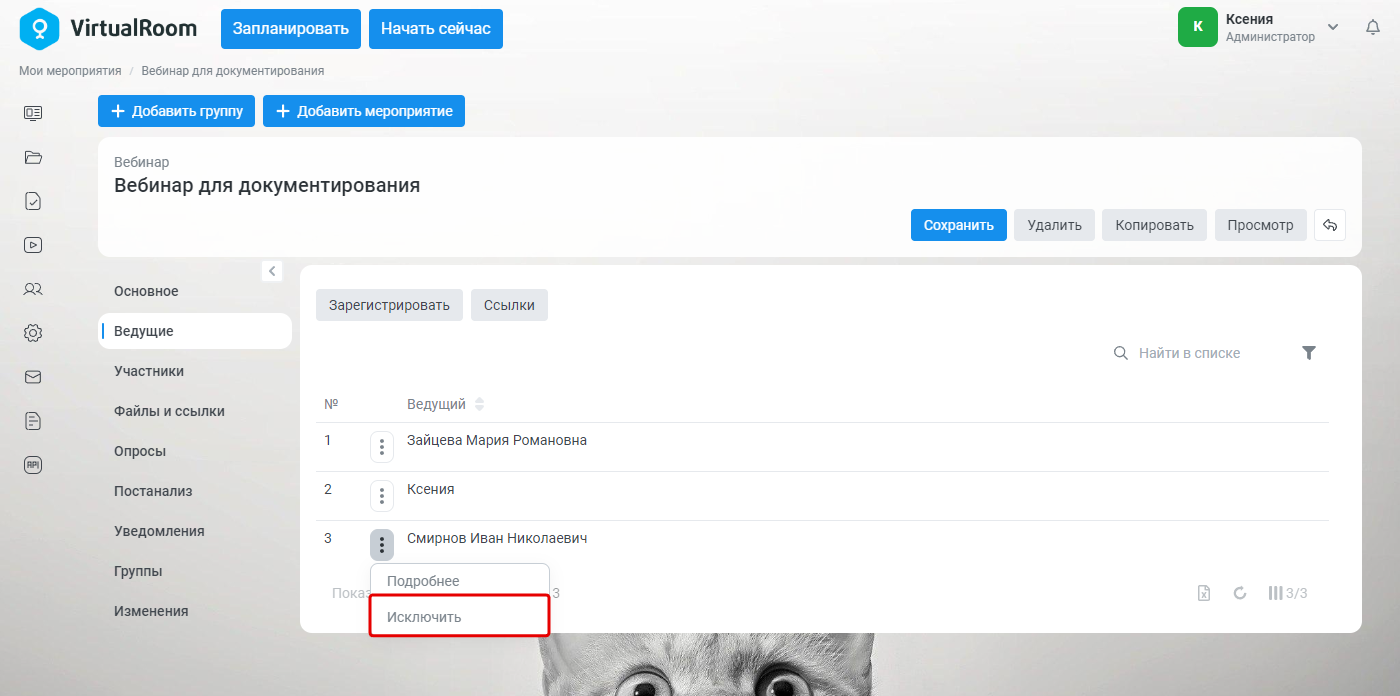Click the VirtualRoom logo
1400x696 pixels.
pos(108,28)
